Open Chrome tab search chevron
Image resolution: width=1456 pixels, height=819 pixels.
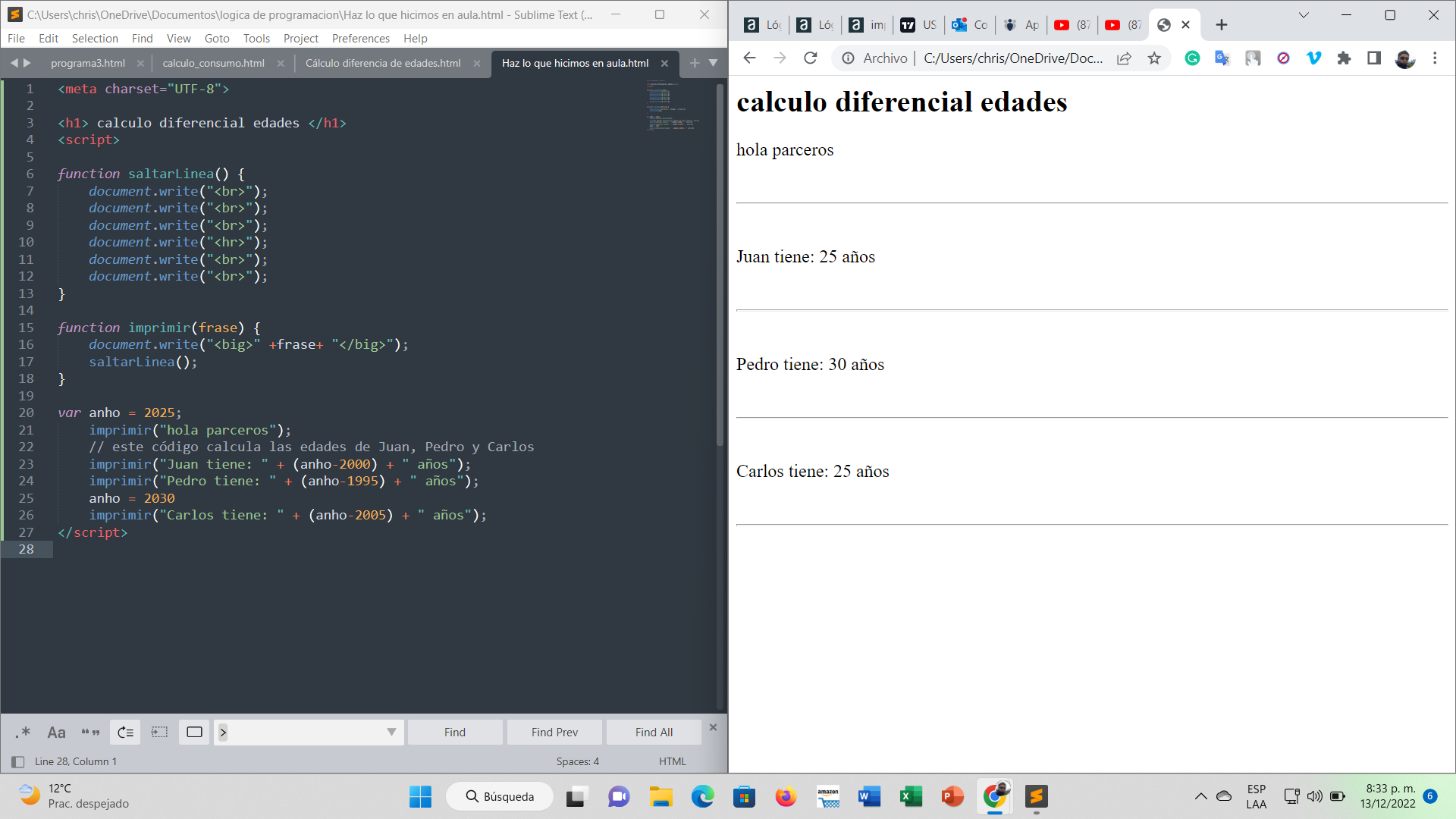click(1304, 15)
